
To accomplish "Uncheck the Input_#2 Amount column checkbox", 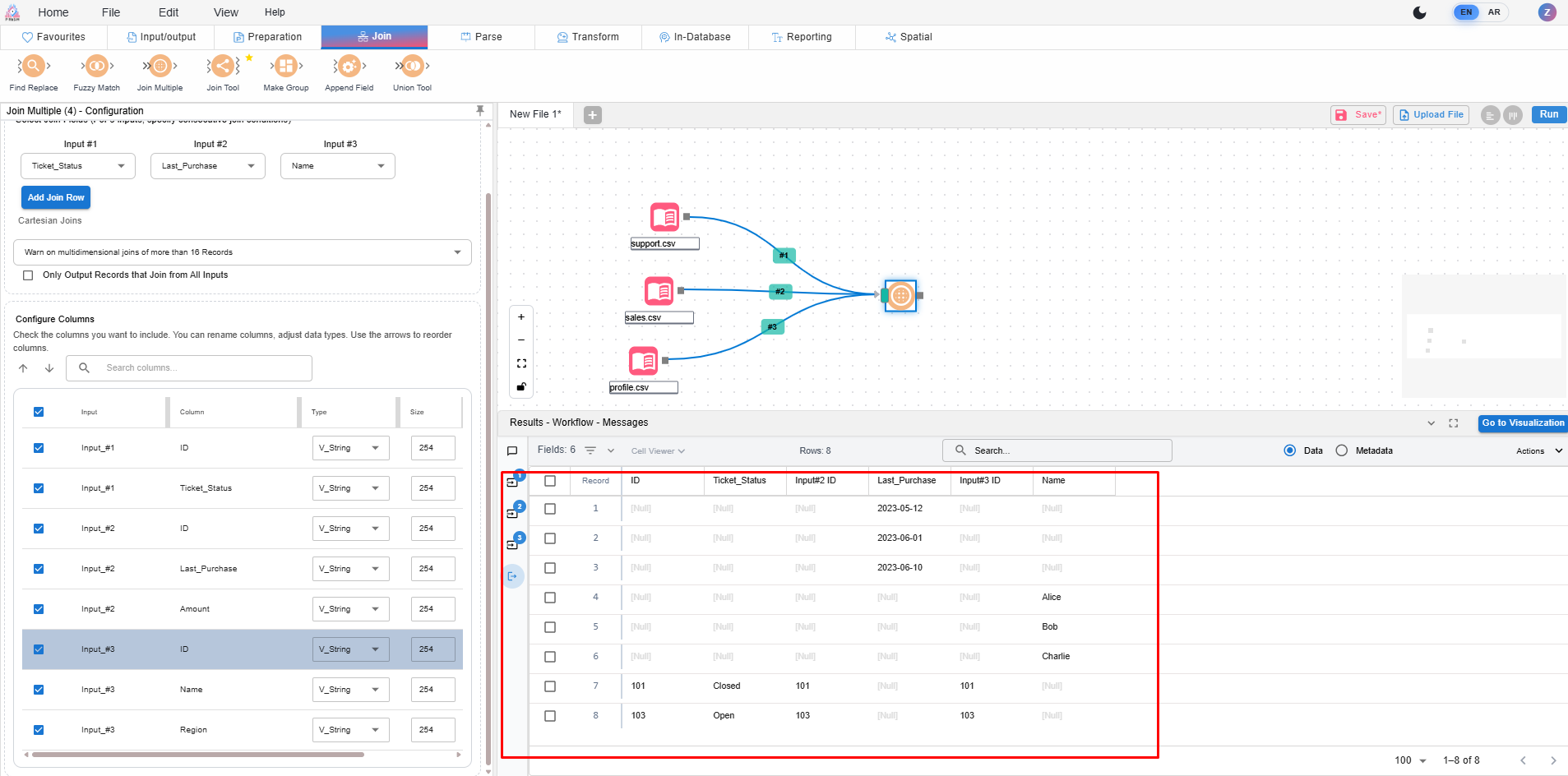I will [x=39, y=609].
